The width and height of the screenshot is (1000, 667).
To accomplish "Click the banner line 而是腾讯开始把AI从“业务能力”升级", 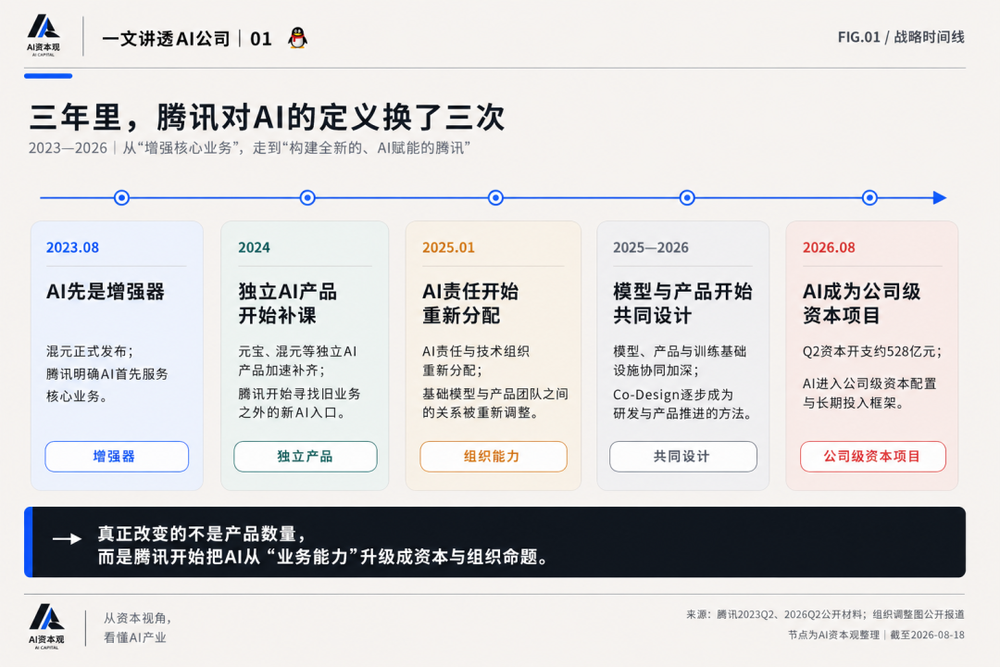I will point(323,557).
